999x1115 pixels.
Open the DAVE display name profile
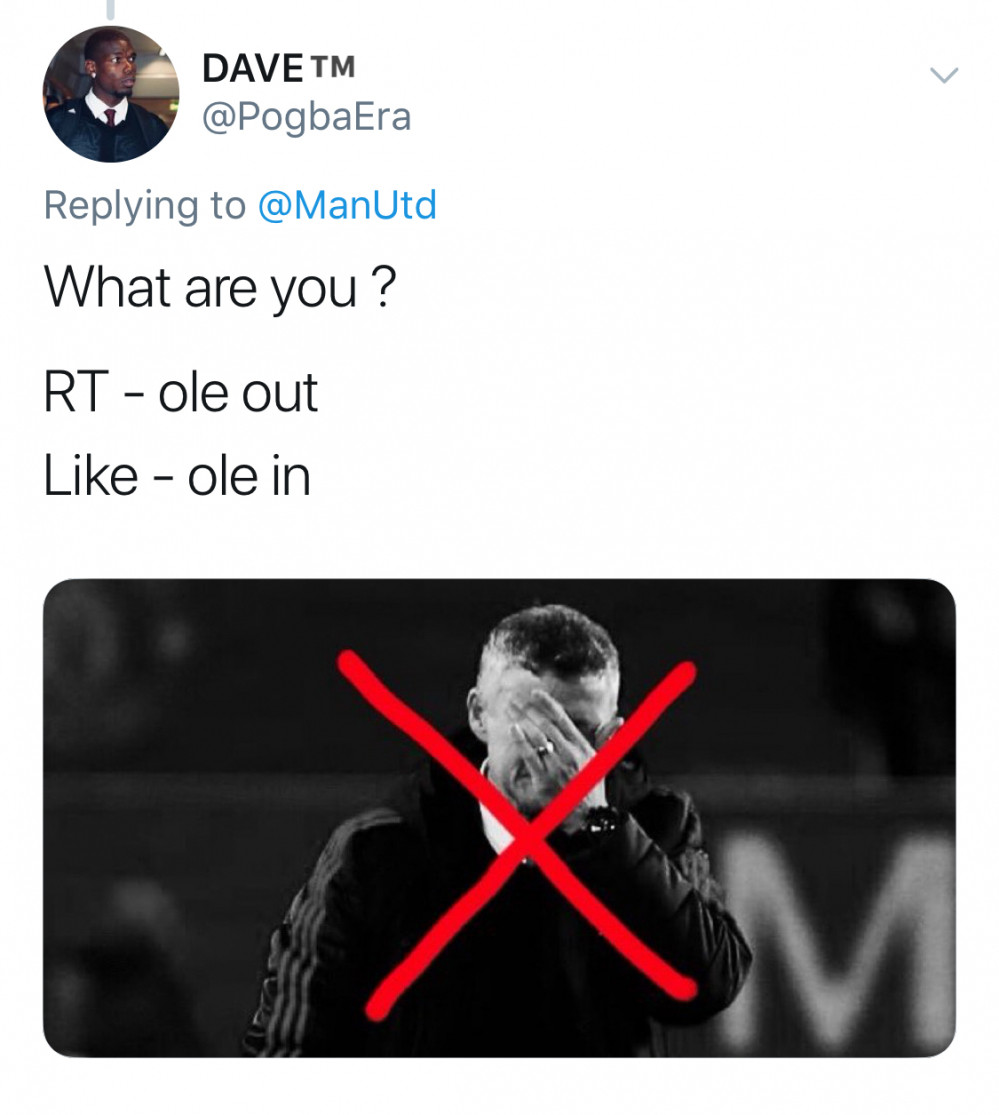click(x=248, y=68)
